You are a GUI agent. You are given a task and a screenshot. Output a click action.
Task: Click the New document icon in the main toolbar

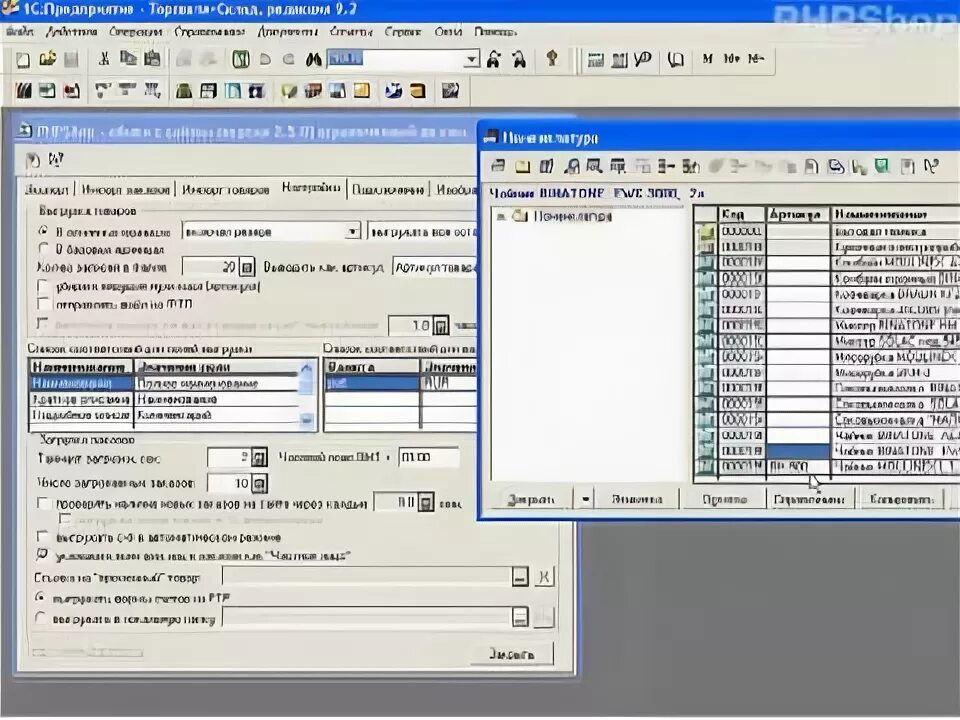tap(23, 59)
